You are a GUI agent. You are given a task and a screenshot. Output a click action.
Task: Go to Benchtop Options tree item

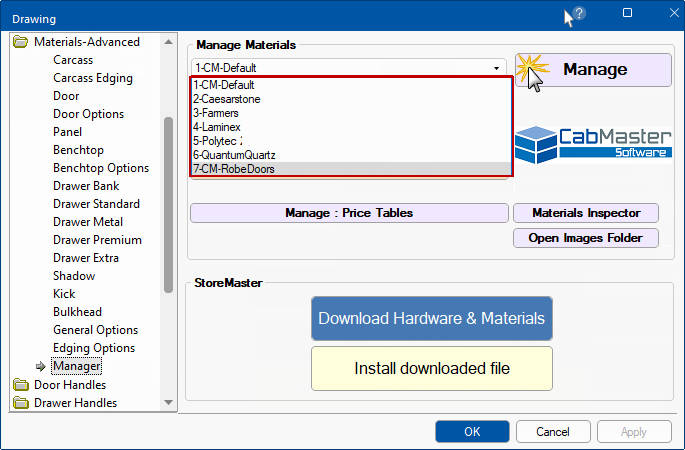(101, 168)
